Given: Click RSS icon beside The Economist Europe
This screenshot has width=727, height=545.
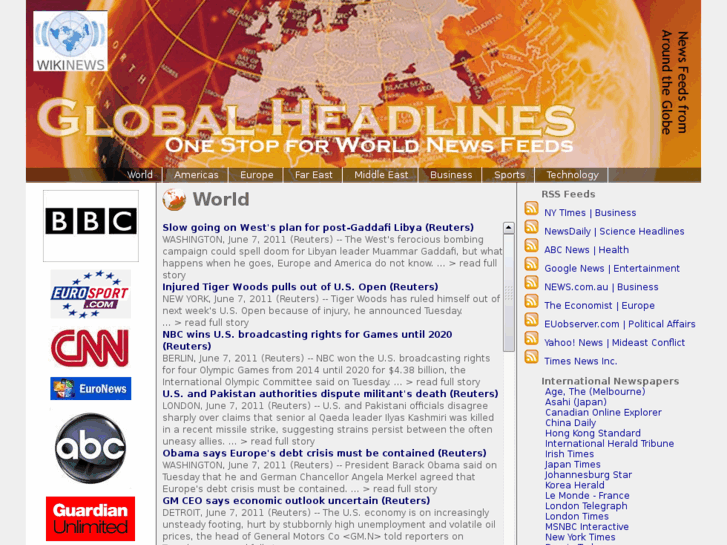Looking at the screenshot, I should pos(531,301).
